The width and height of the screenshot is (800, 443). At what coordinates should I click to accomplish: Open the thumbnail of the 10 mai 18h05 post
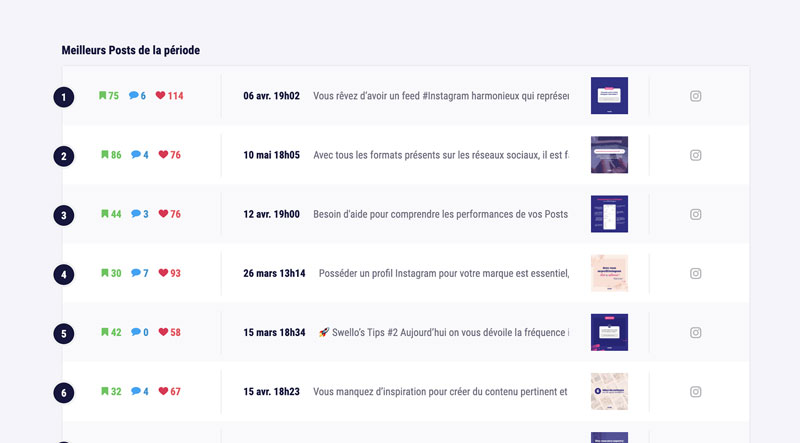[x=609, y=155]
